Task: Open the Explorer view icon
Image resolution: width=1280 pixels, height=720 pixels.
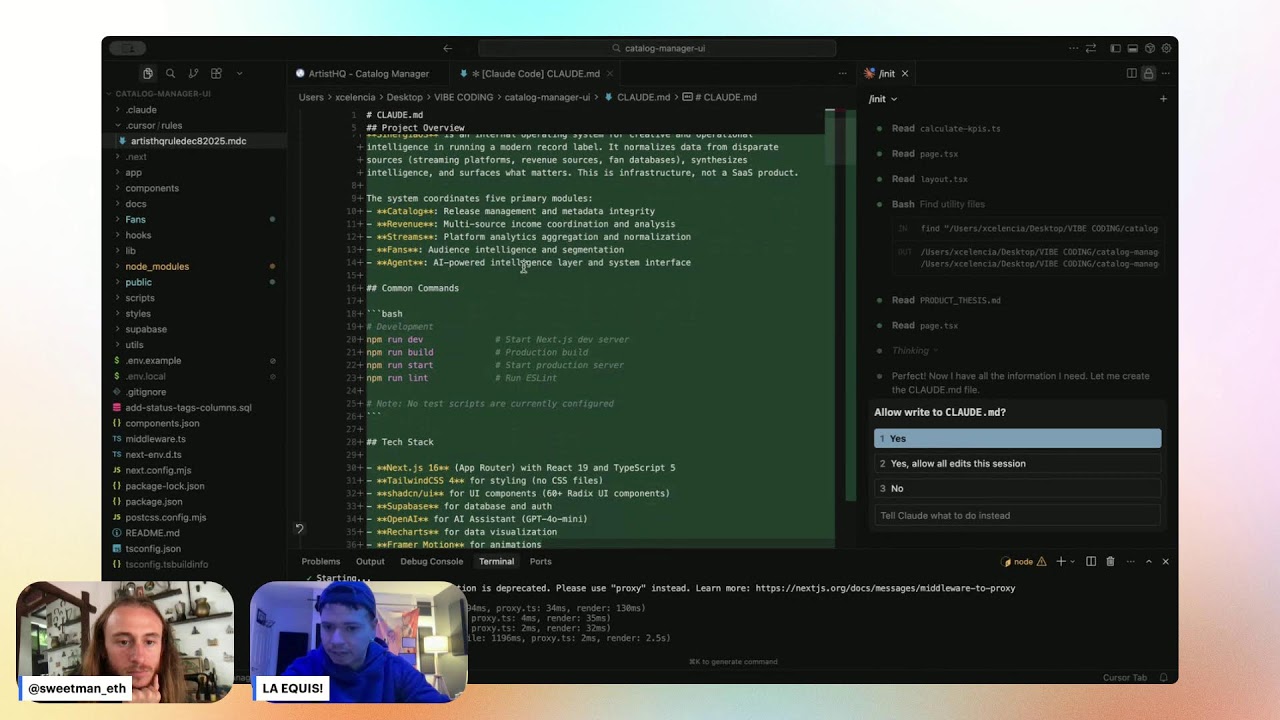Action: coord(147,73)
